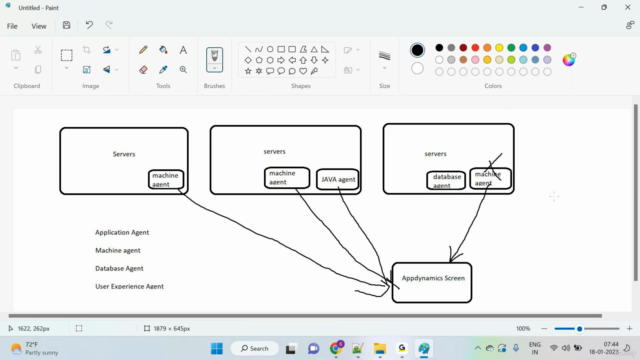Click the horizontal canvas scrollbar
This screenshot has width=640, height=360.
tap(305, 316)
